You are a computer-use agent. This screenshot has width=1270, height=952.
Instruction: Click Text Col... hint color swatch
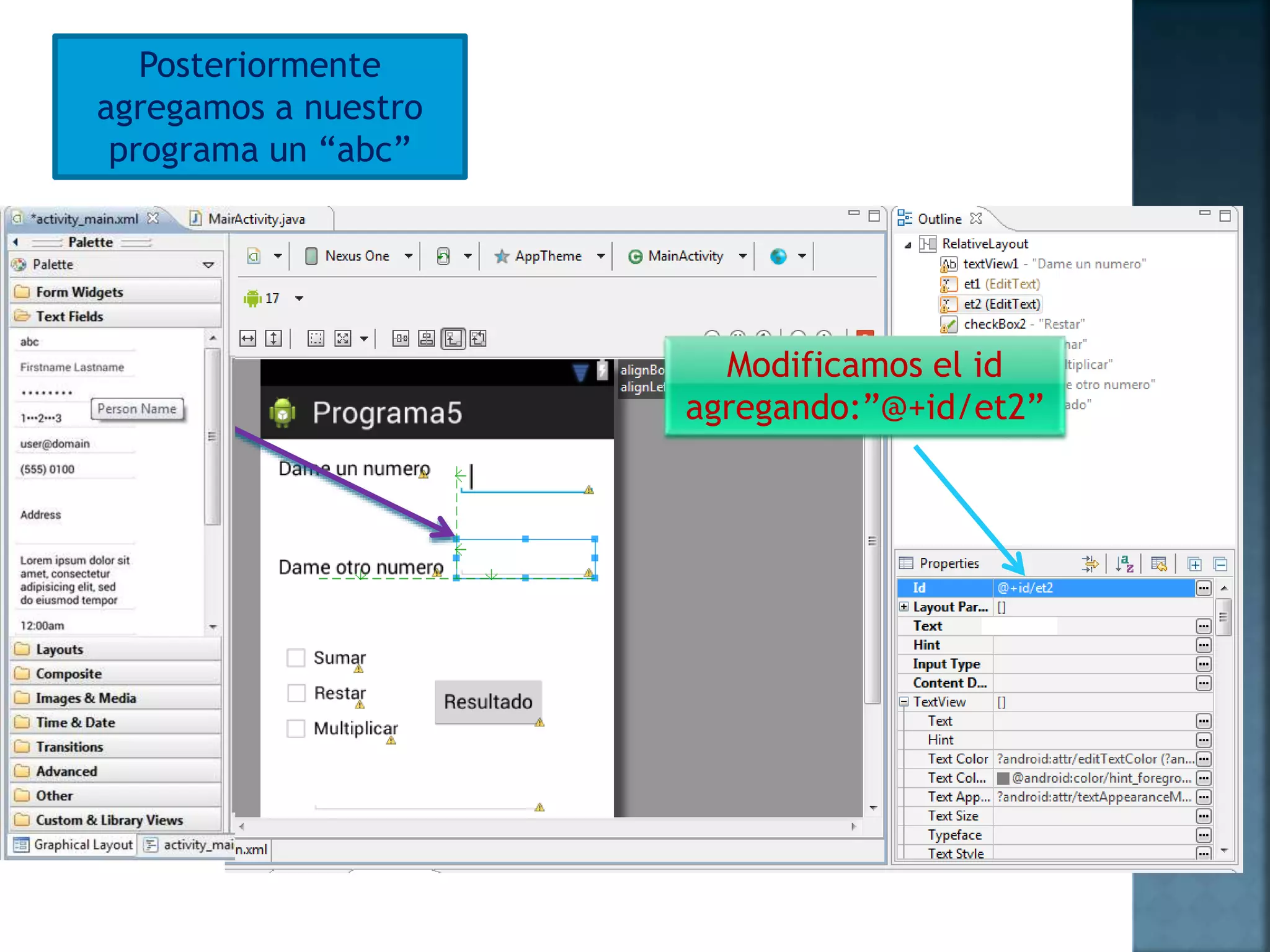1003,778
